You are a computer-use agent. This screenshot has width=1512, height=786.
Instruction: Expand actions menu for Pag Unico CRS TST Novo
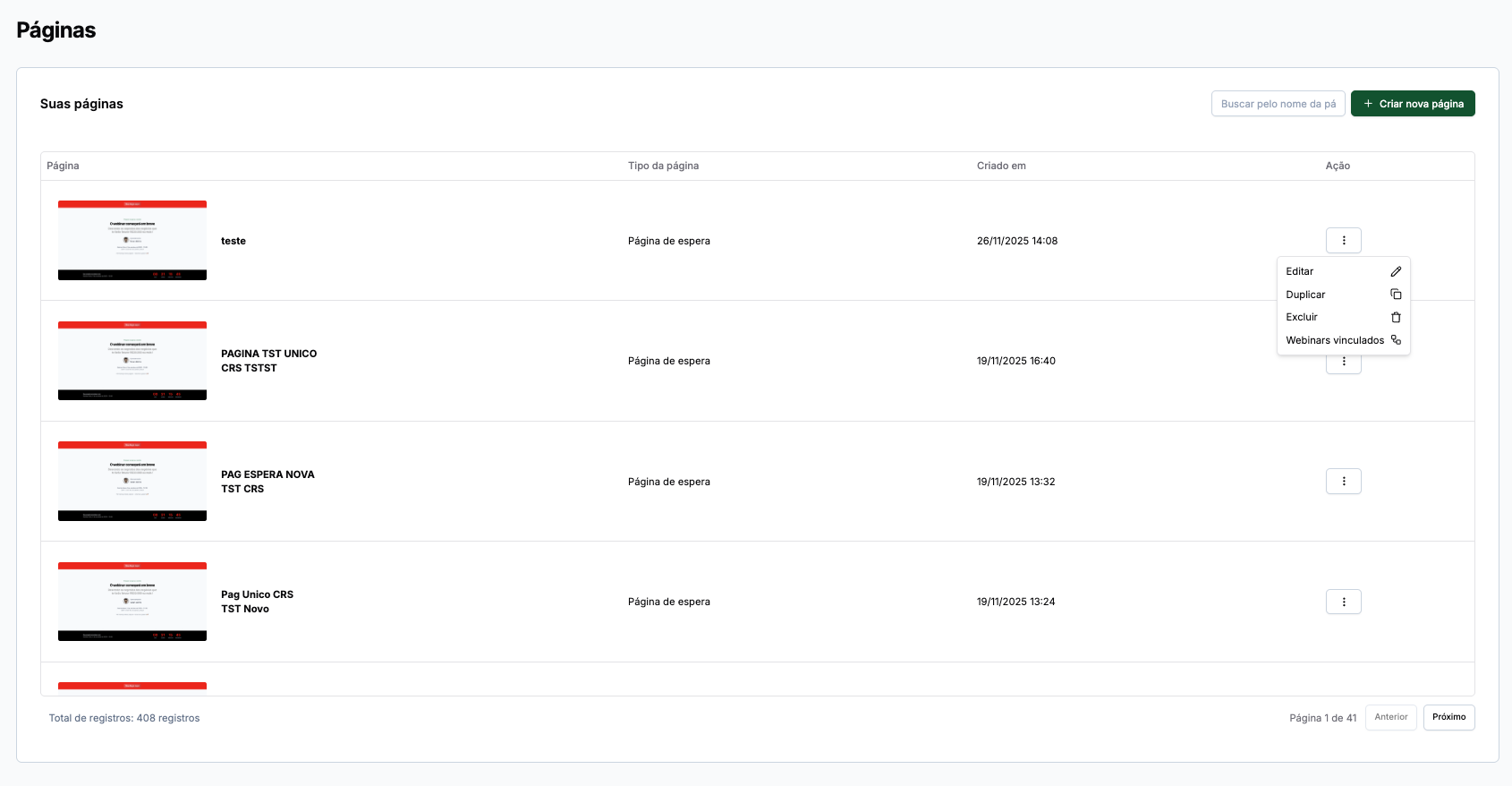coord(1343,602)
